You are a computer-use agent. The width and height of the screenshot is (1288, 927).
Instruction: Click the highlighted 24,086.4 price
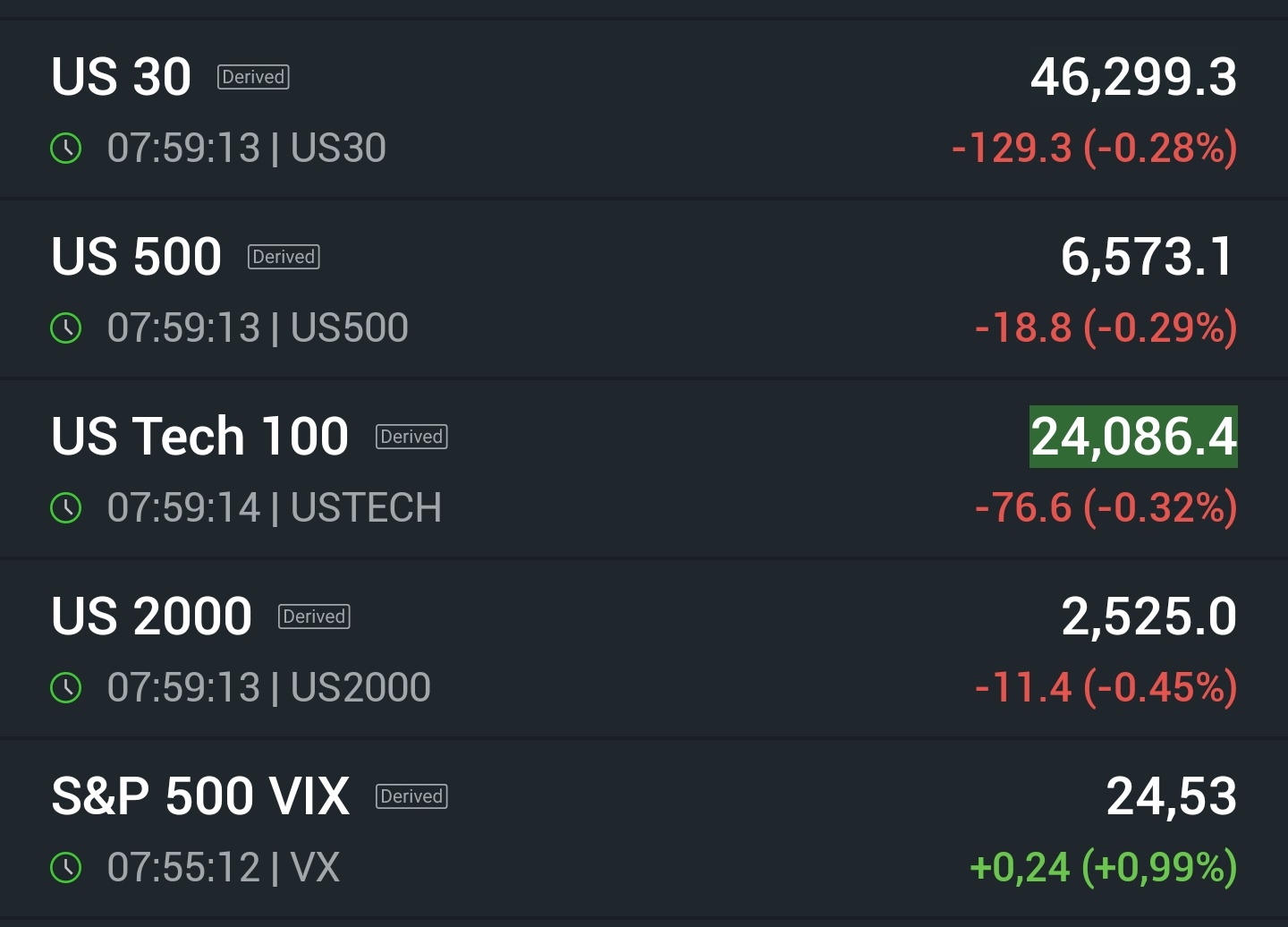pyautogui.click(x=1133, y=437)
